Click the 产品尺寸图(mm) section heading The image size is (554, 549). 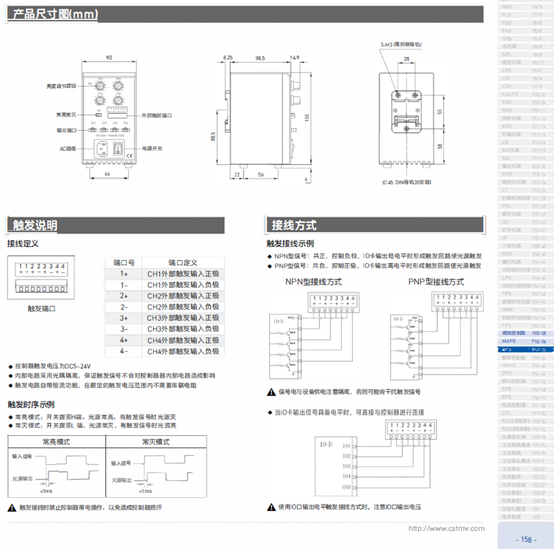[x=55, y=14]
